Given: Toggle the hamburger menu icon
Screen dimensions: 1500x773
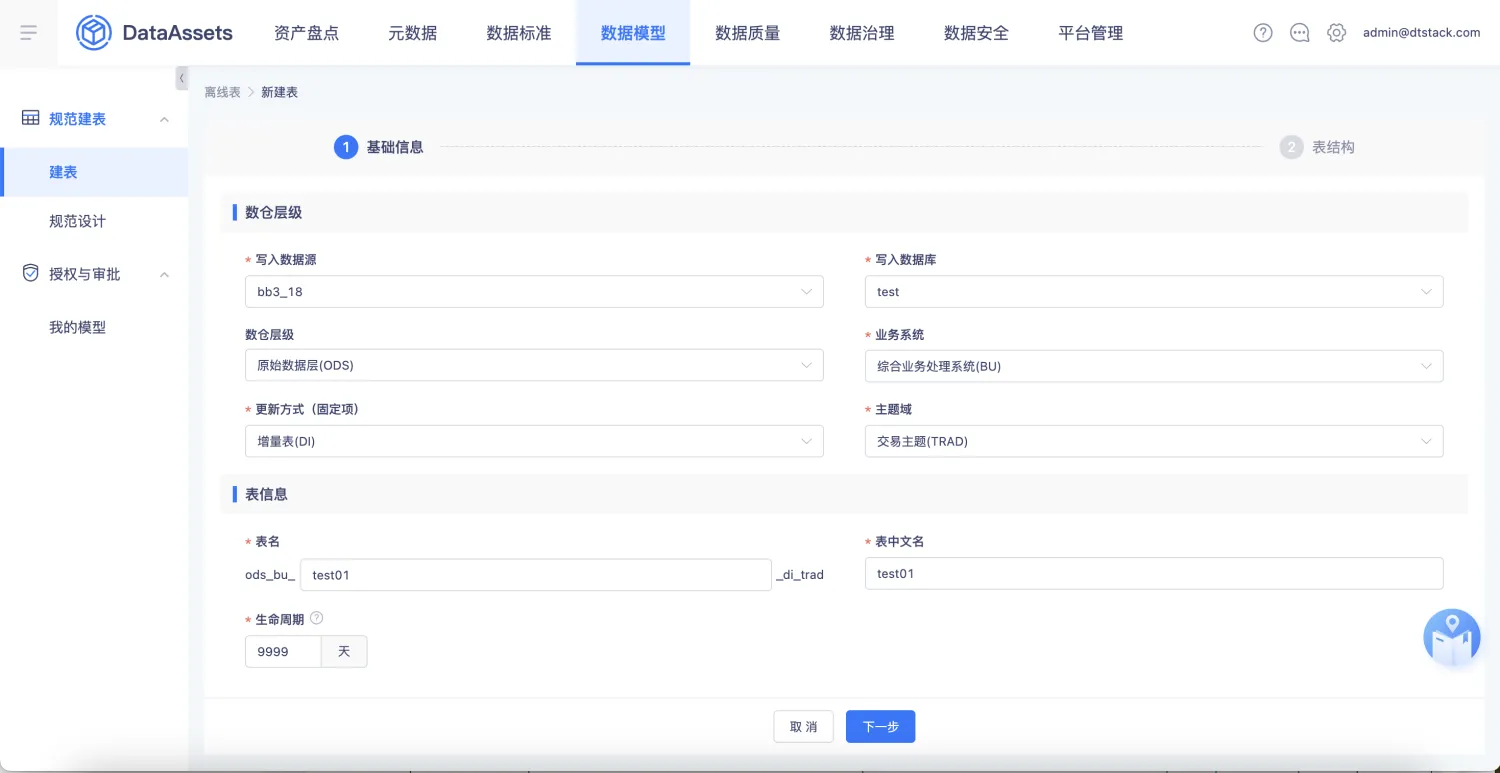Looking at the screenshot, I should [x=28, y=33].
